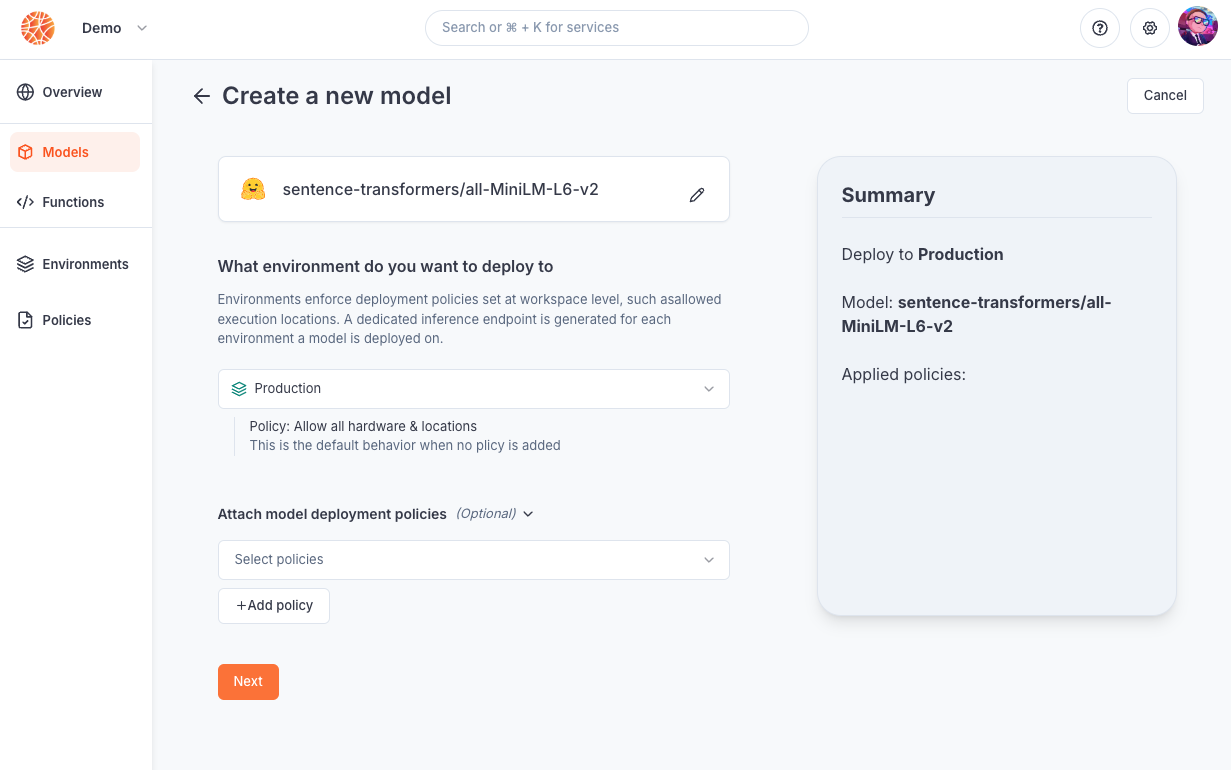The image size is (1231, 770).
Task: Click the user avatar picture
Action: (1198, 27)
